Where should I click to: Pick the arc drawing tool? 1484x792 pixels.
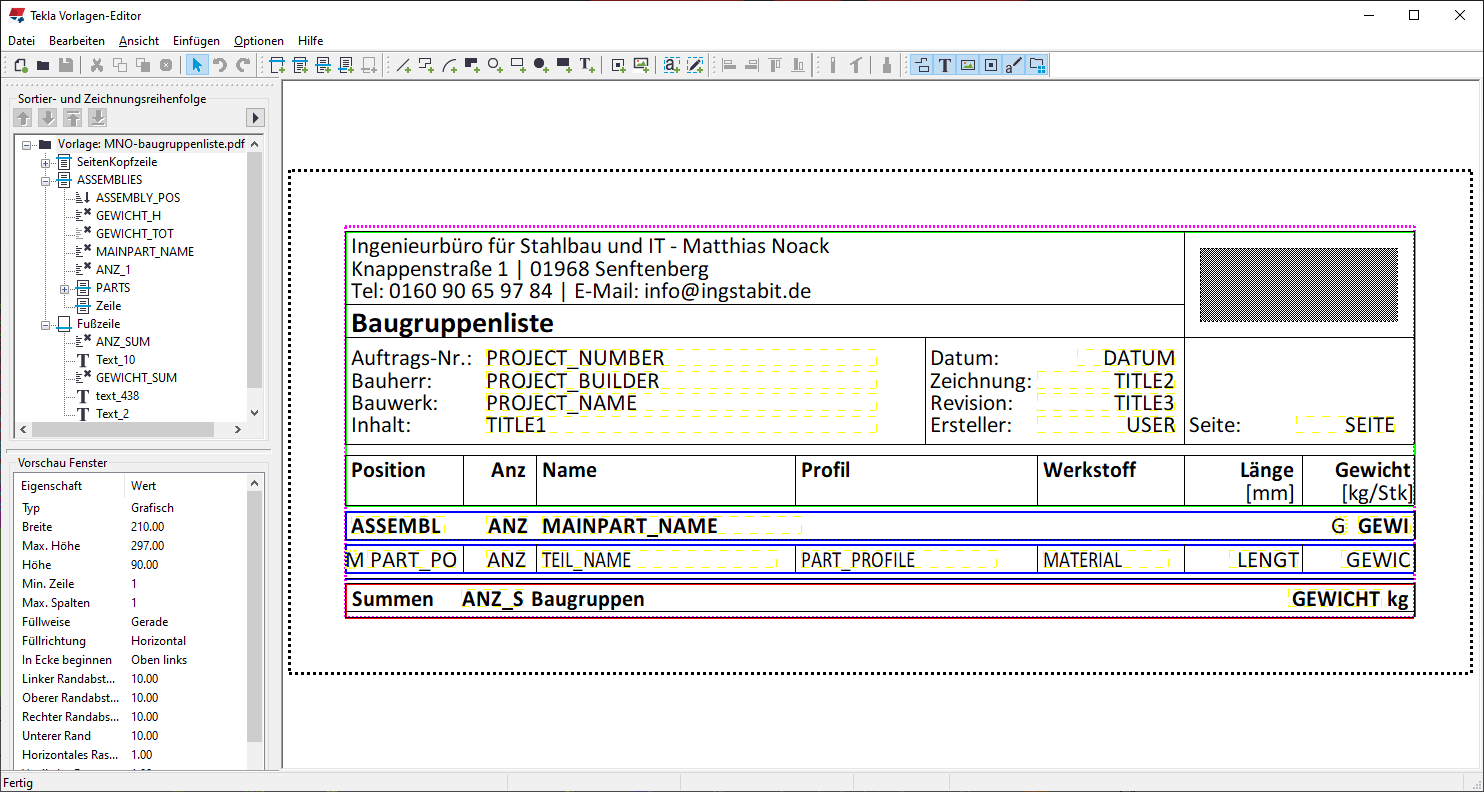click(449, 65)
